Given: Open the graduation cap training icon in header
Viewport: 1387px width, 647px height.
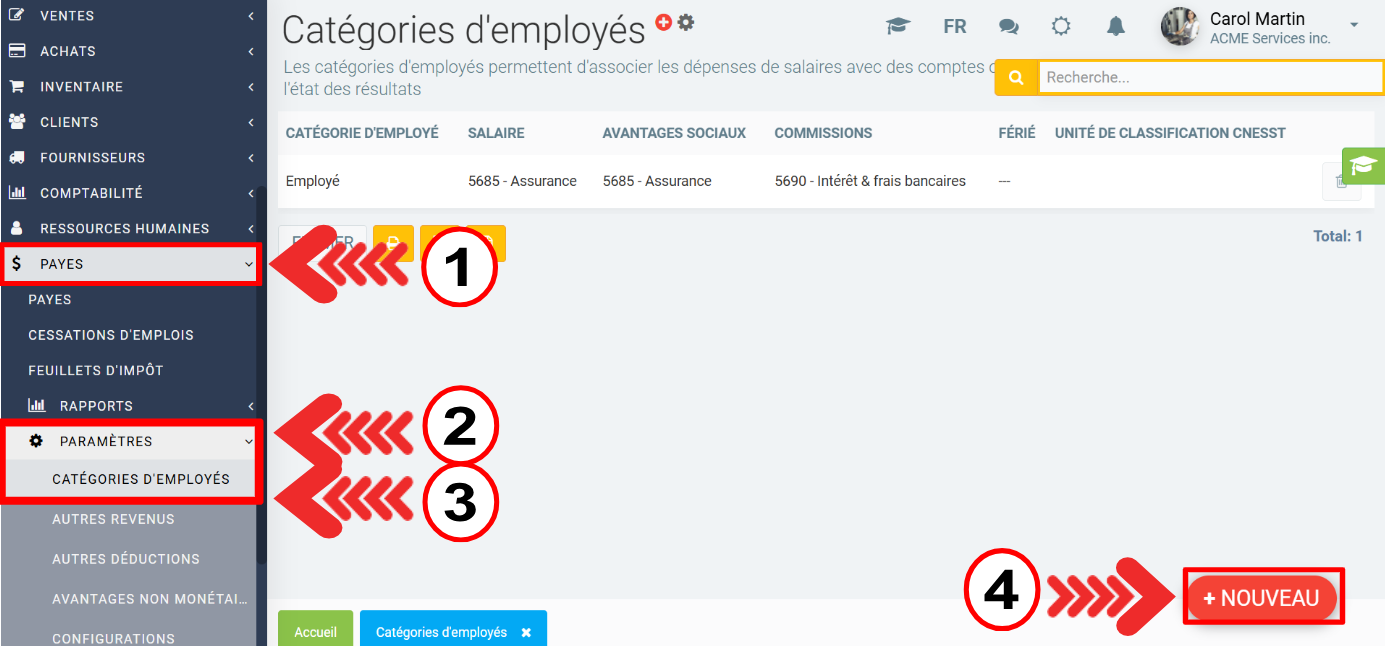Looking at the screenshot, I should point(898,27).
